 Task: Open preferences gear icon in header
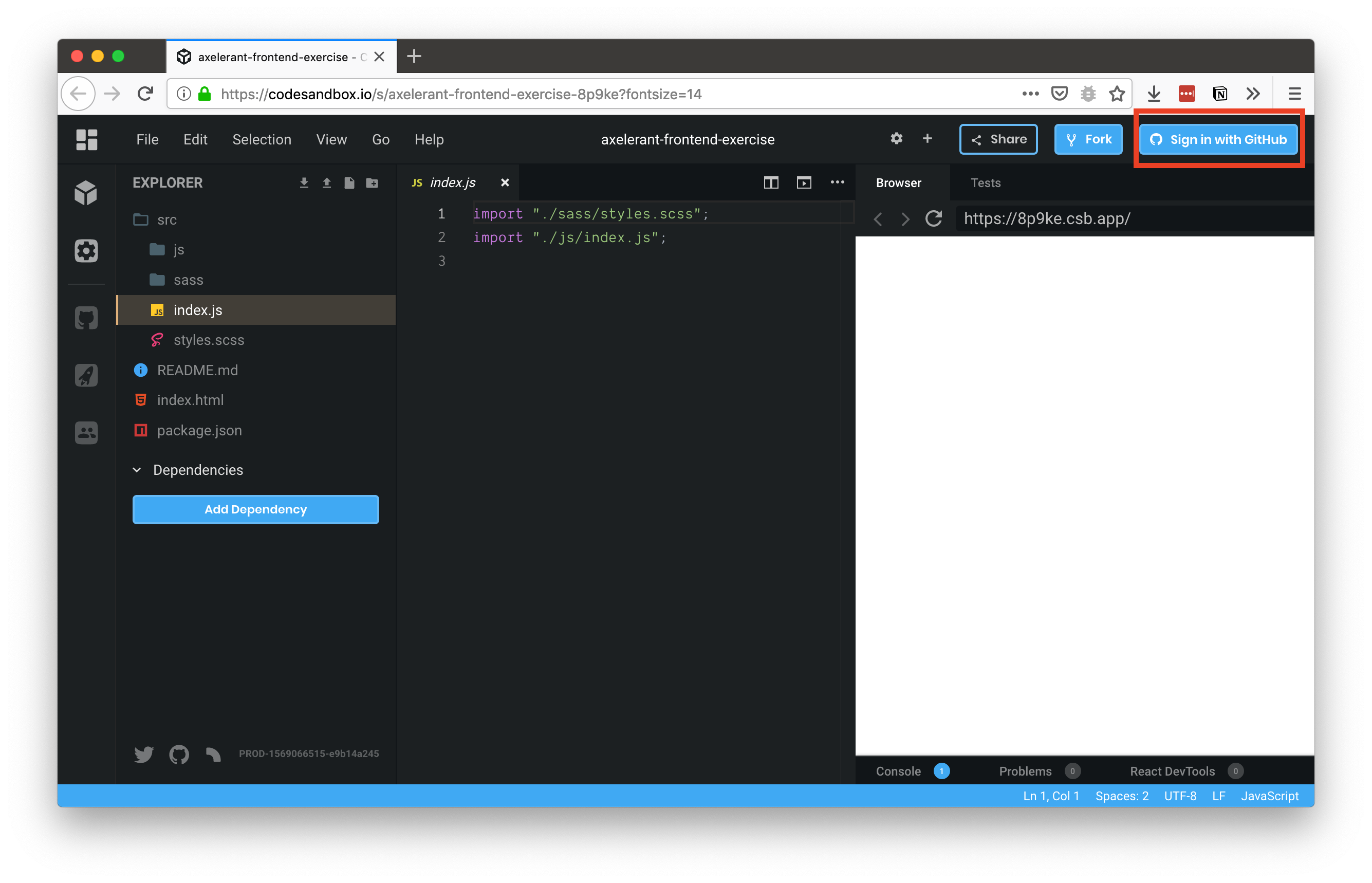(x=896, y=138)
